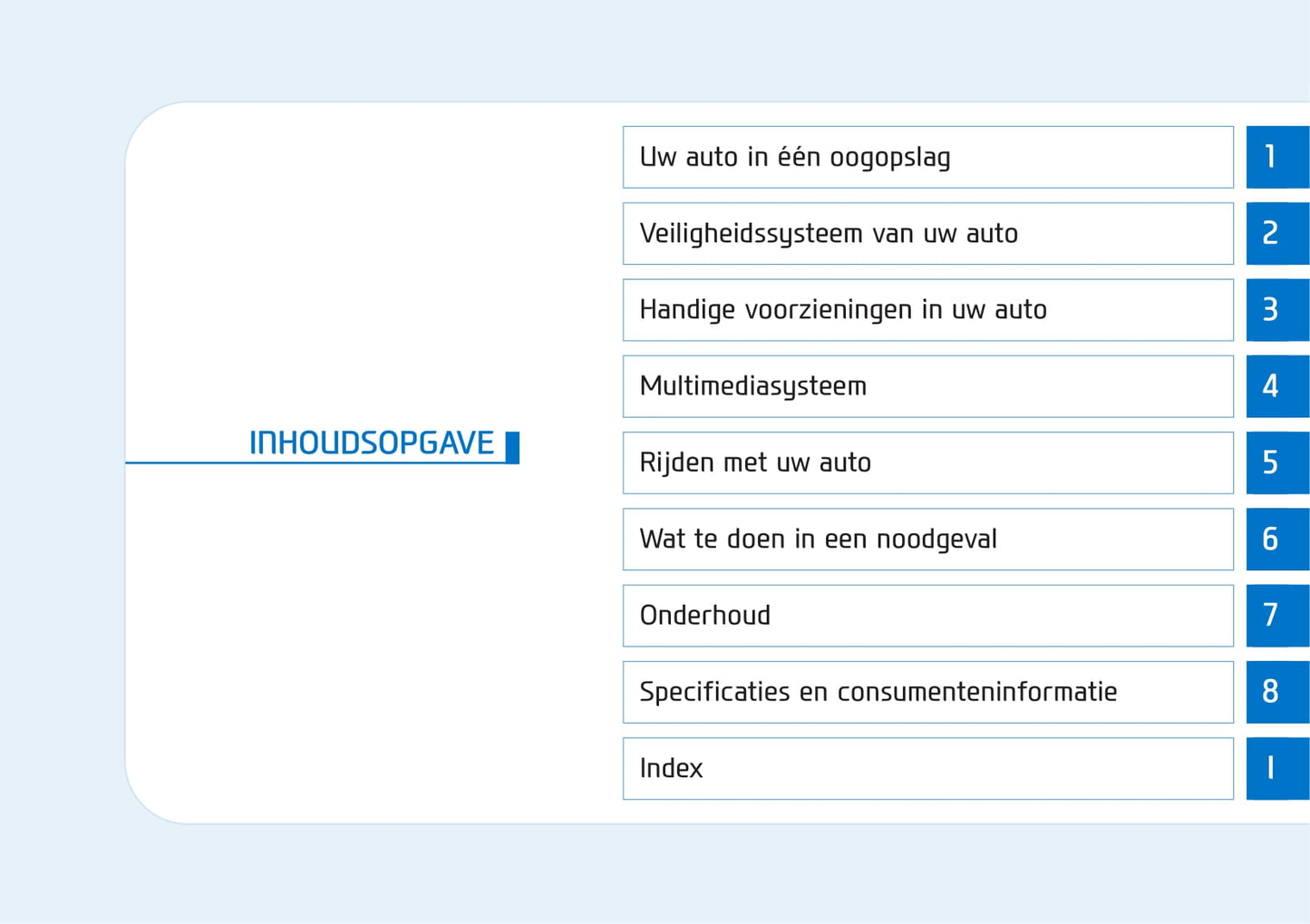Viewport: 1310px width, 924px height.
Task: Jump to blue tab number 6
Action: (x=1276, y=540)
